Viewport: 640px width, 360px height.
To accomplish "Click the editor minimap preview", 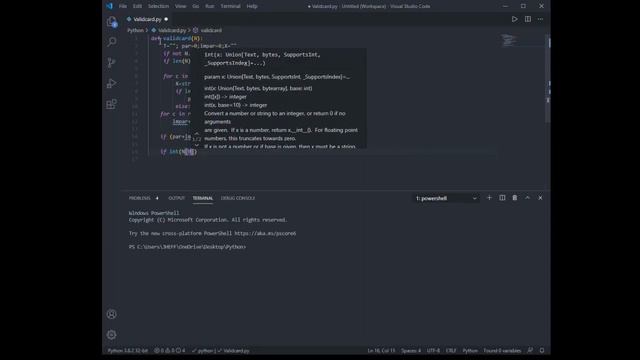I will [509, 40].
